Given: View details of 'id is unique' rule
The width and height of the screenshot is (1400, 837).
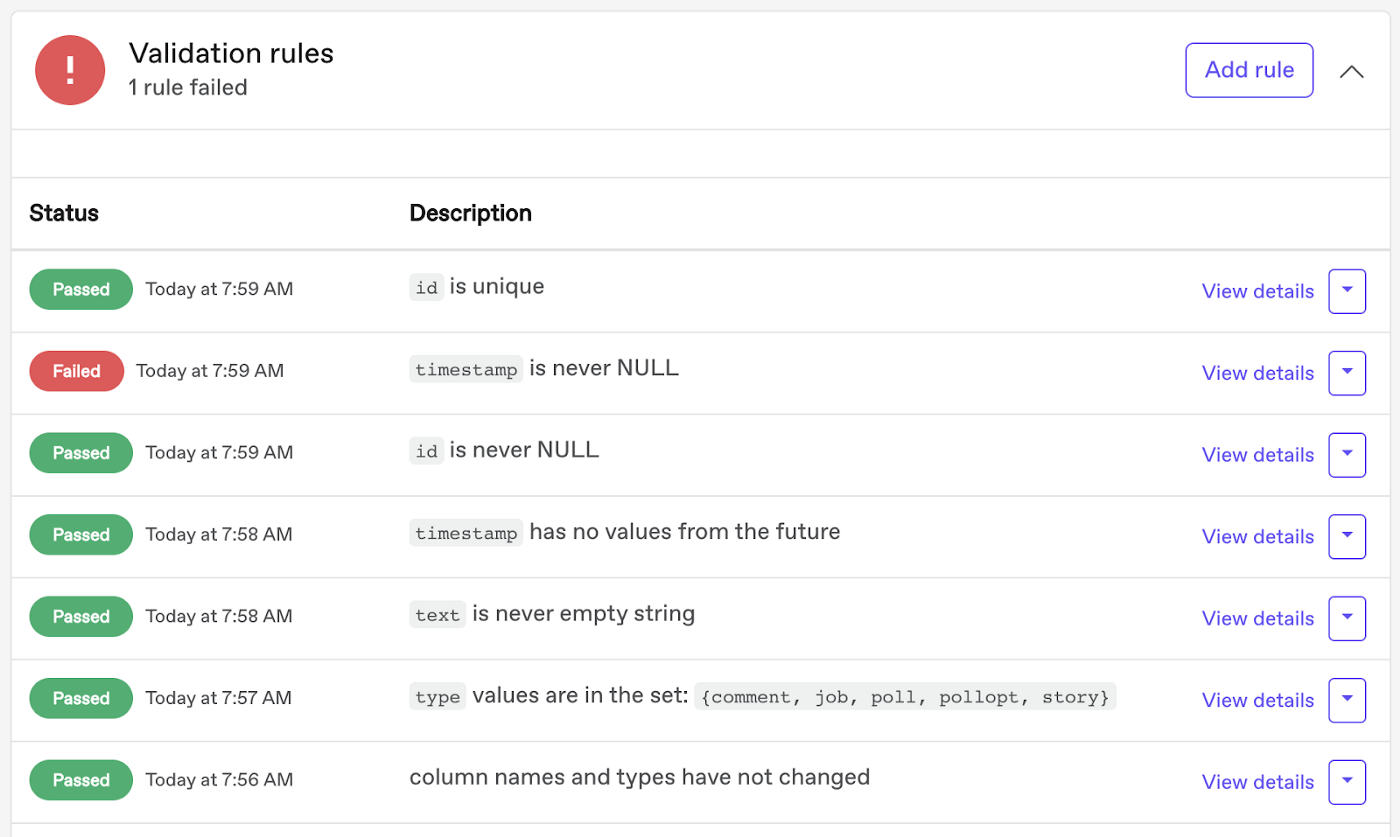Looking at the screenshot, I should pos(1257,291).
